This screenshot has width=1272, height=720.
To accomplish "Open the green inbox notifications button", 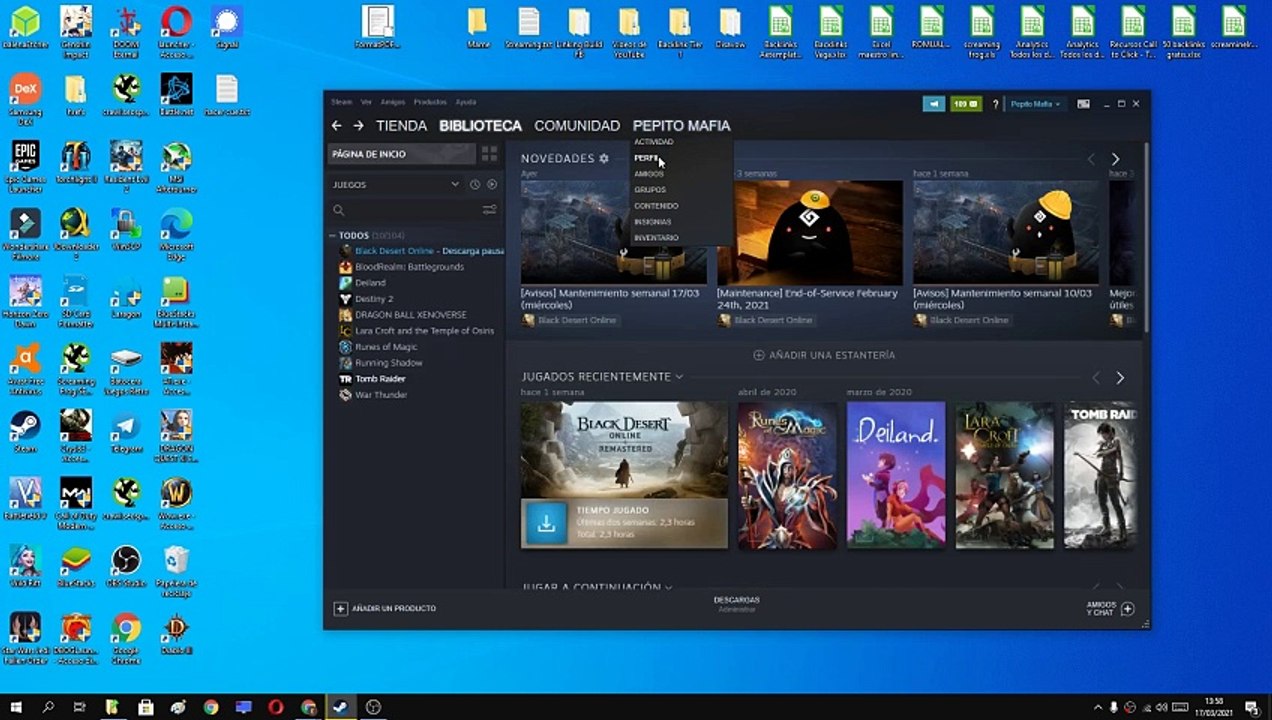I will [965, 104].
